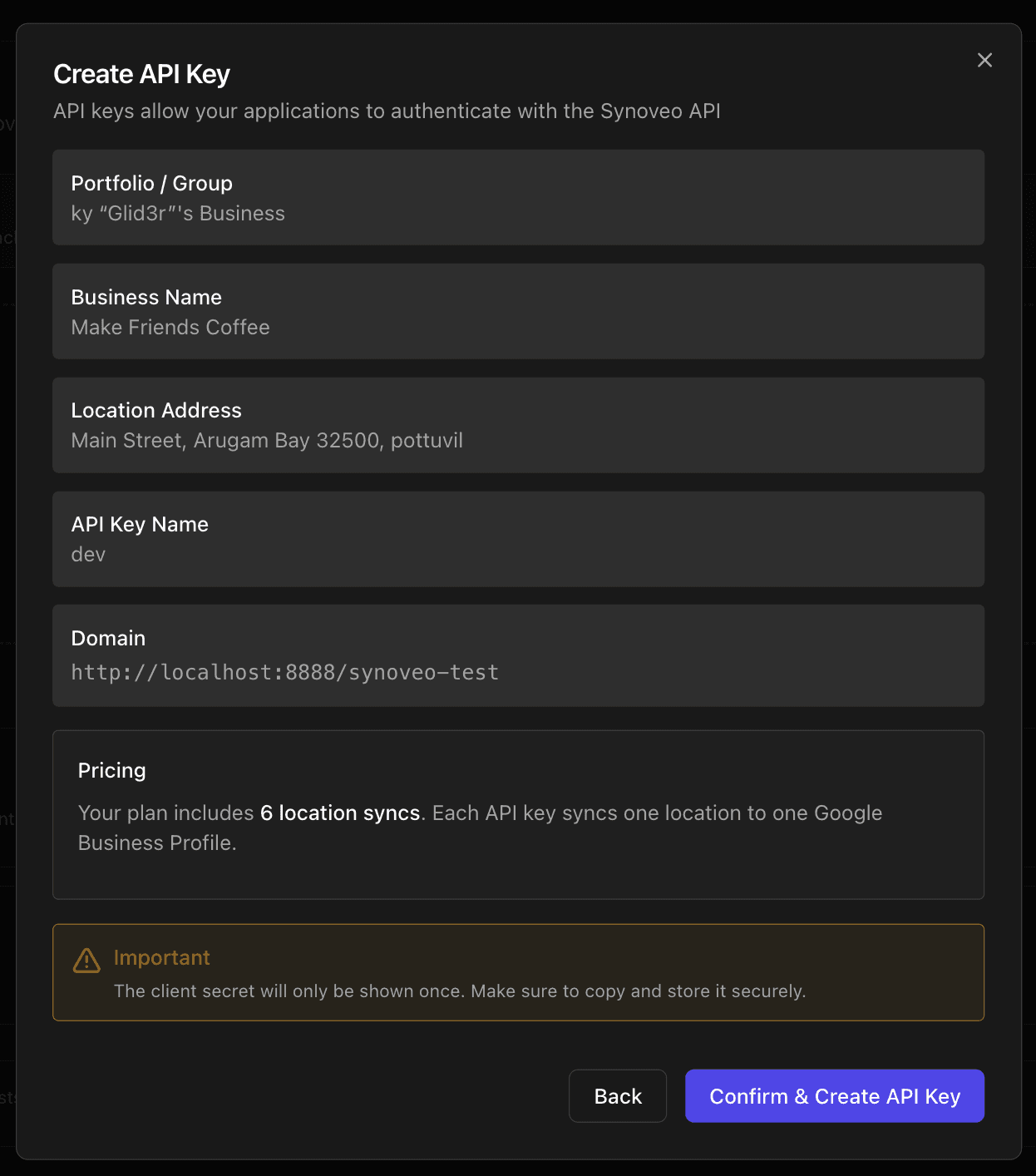Select the Make Friends Coffee business name text
Viewport: 1036px width, 1176px height.
tap(170, 327)
